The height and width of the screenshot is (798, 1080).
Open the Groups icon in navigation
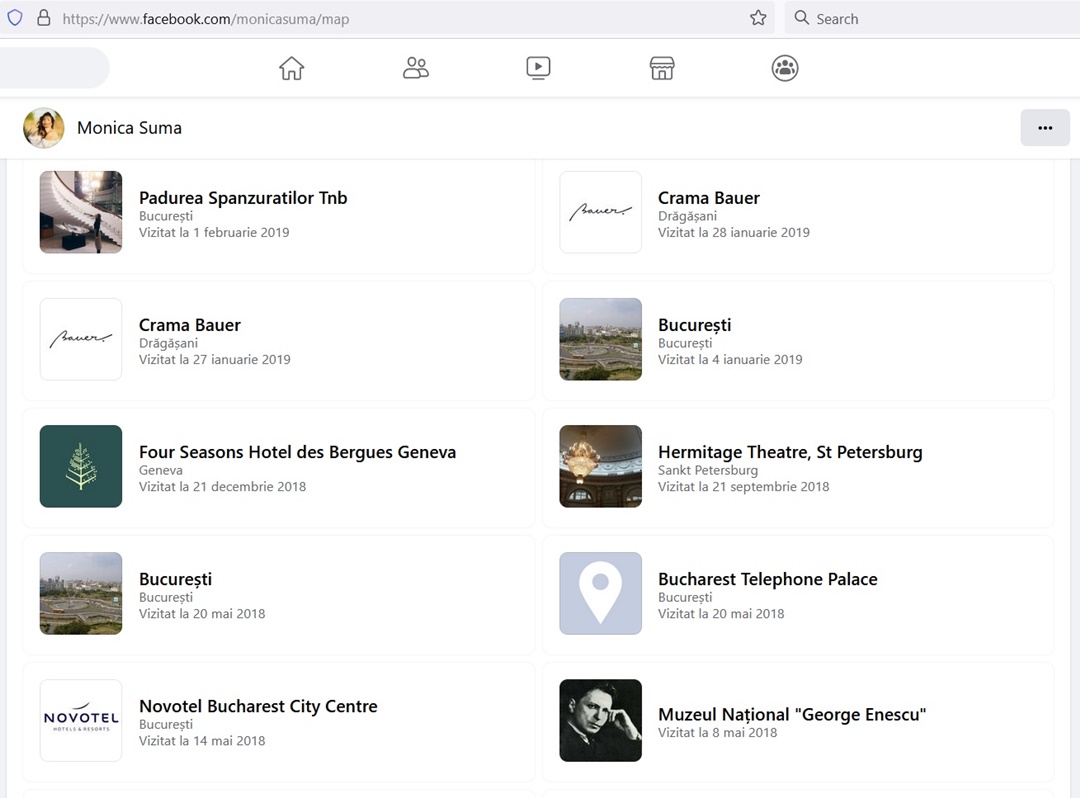click(x=785, y=68)
